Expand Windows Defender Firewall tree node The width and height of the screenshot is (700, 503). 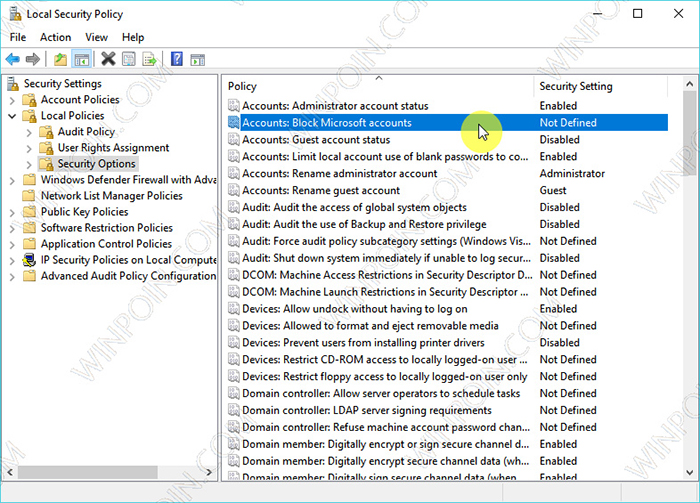point(12,180)
